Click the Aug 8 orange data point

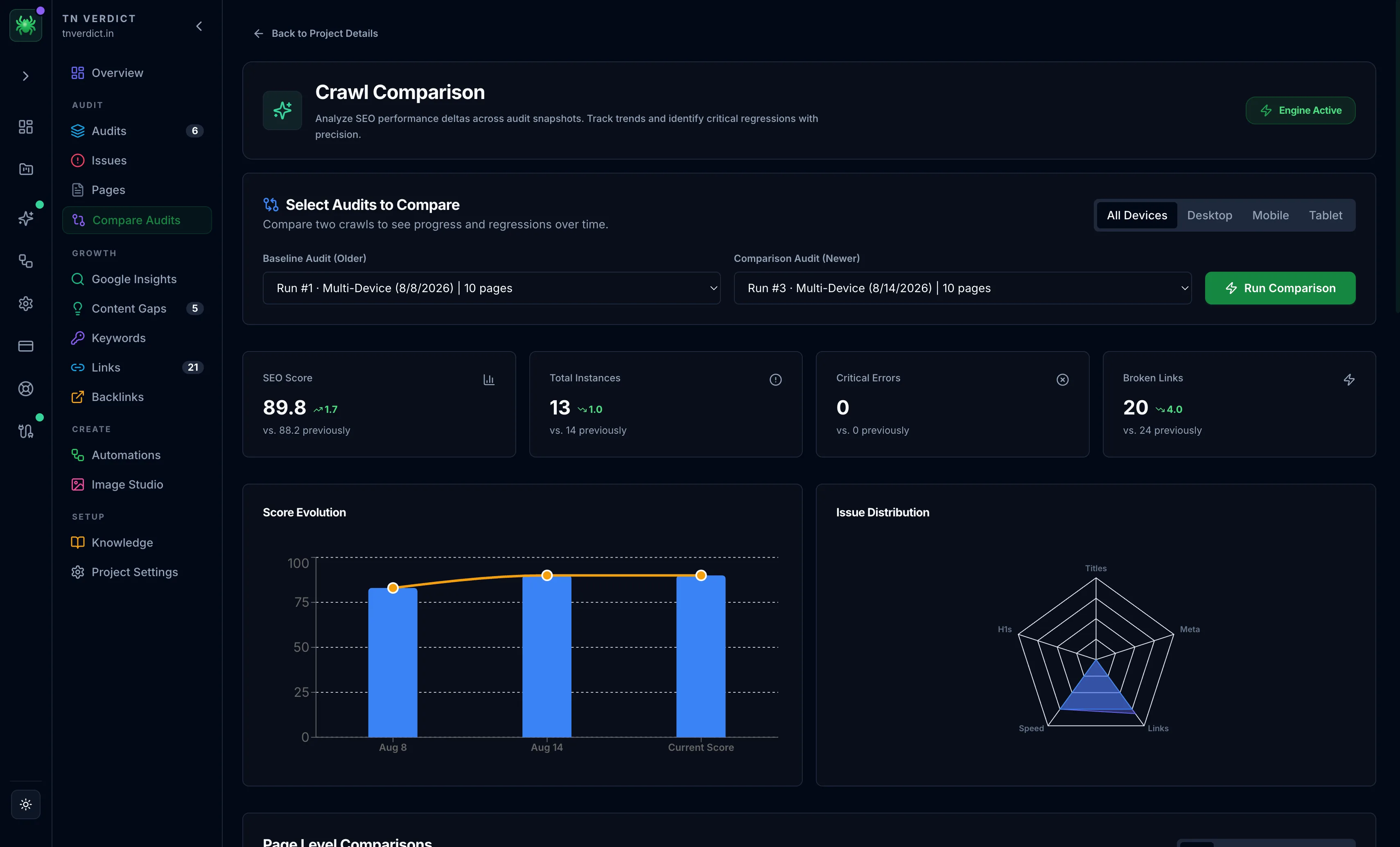pos(393,588)
